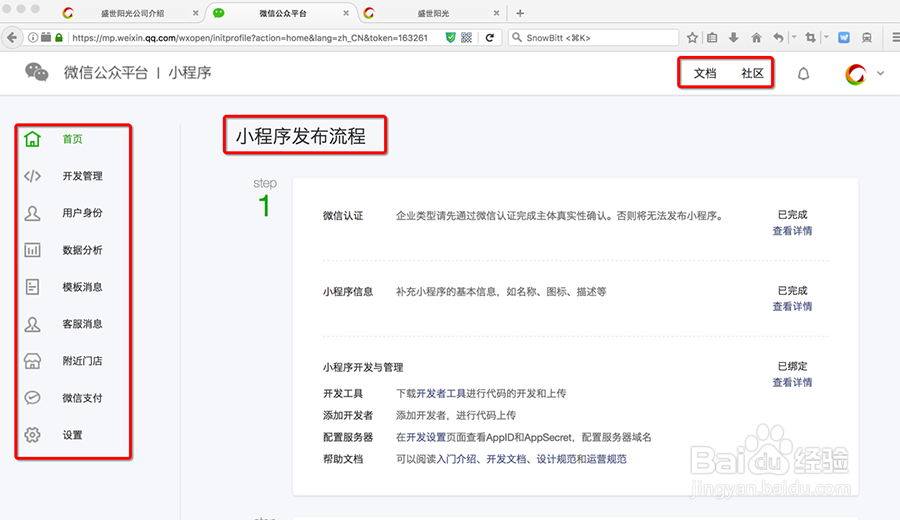Click the undo arrow toolbar icon
900x520 pixels.
point(778,38)
